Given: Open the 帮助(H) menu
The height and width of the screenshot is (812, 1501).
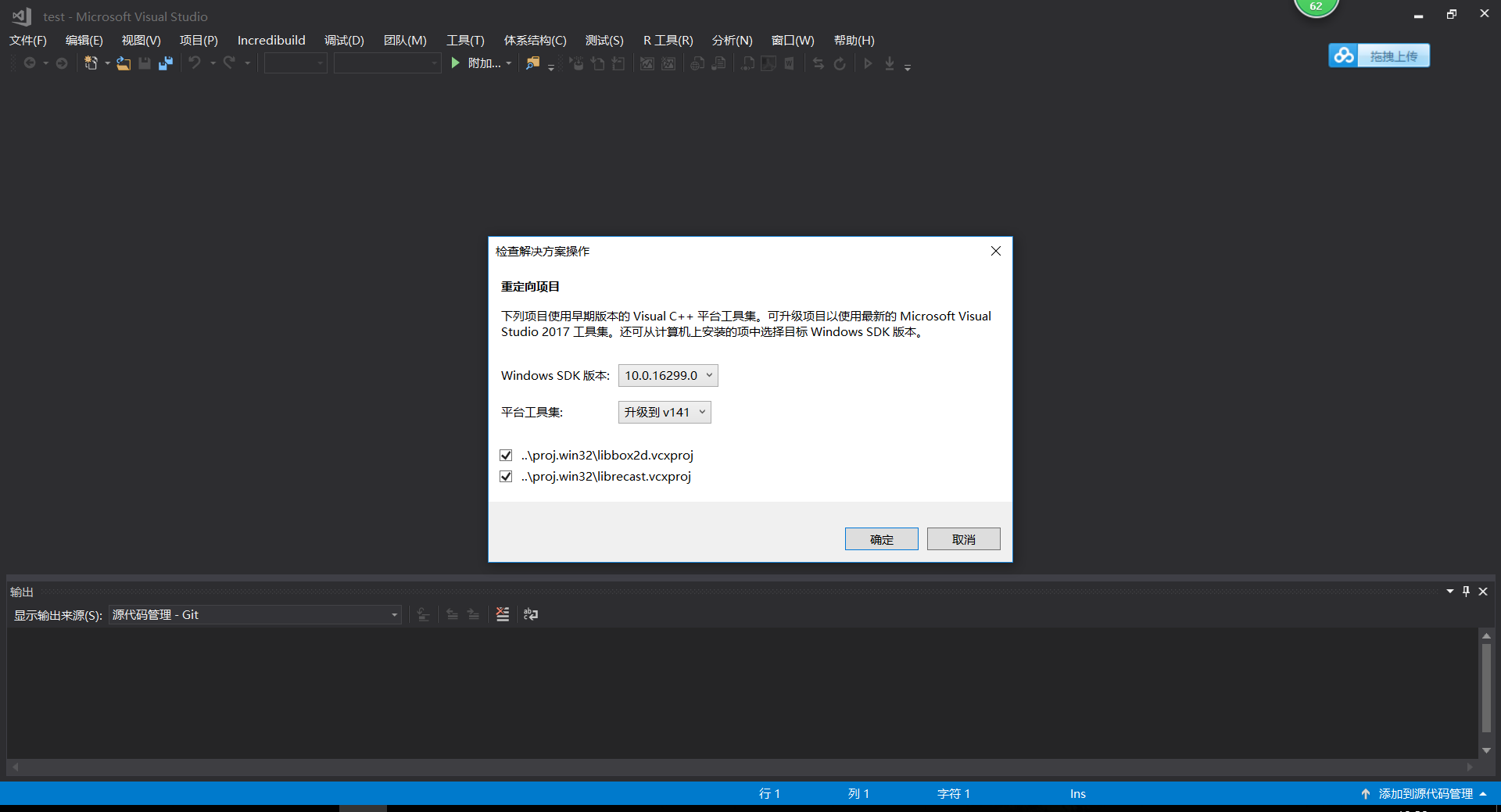Looking at the screenshot, I should [854, 40].
